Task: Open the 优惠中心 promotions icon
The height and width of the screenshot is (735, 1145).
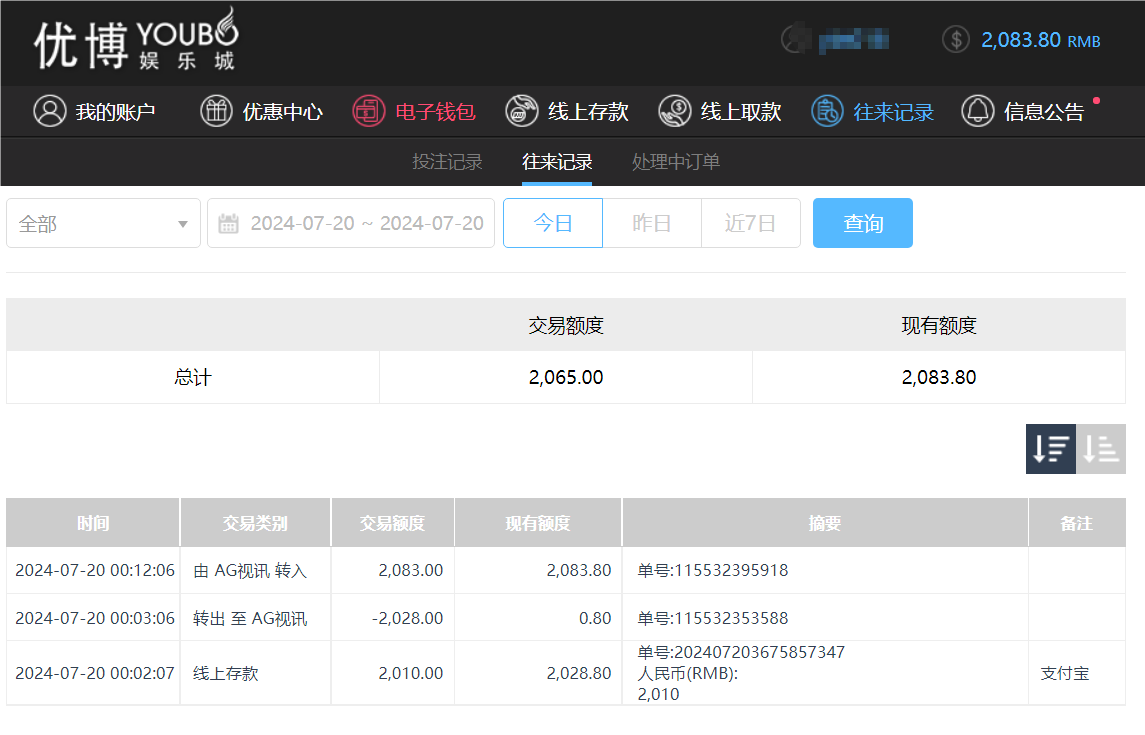Action: click(x=216, y=111)
